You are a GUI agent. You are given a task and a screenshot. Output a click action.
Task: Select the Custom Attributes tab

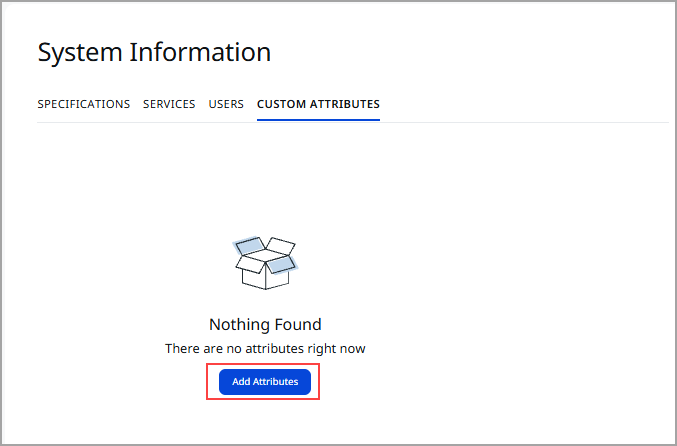318,104
